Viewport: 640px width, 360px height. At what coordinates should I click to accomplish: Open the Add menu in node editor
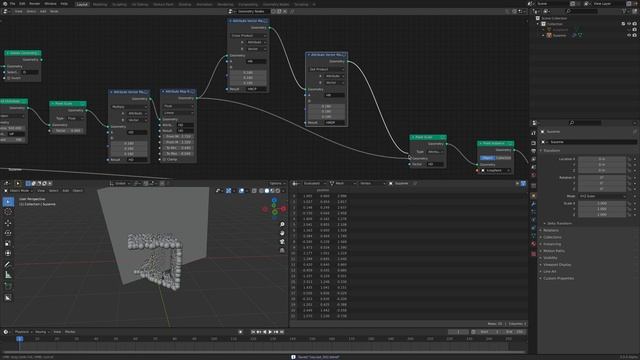click(43, 11)
